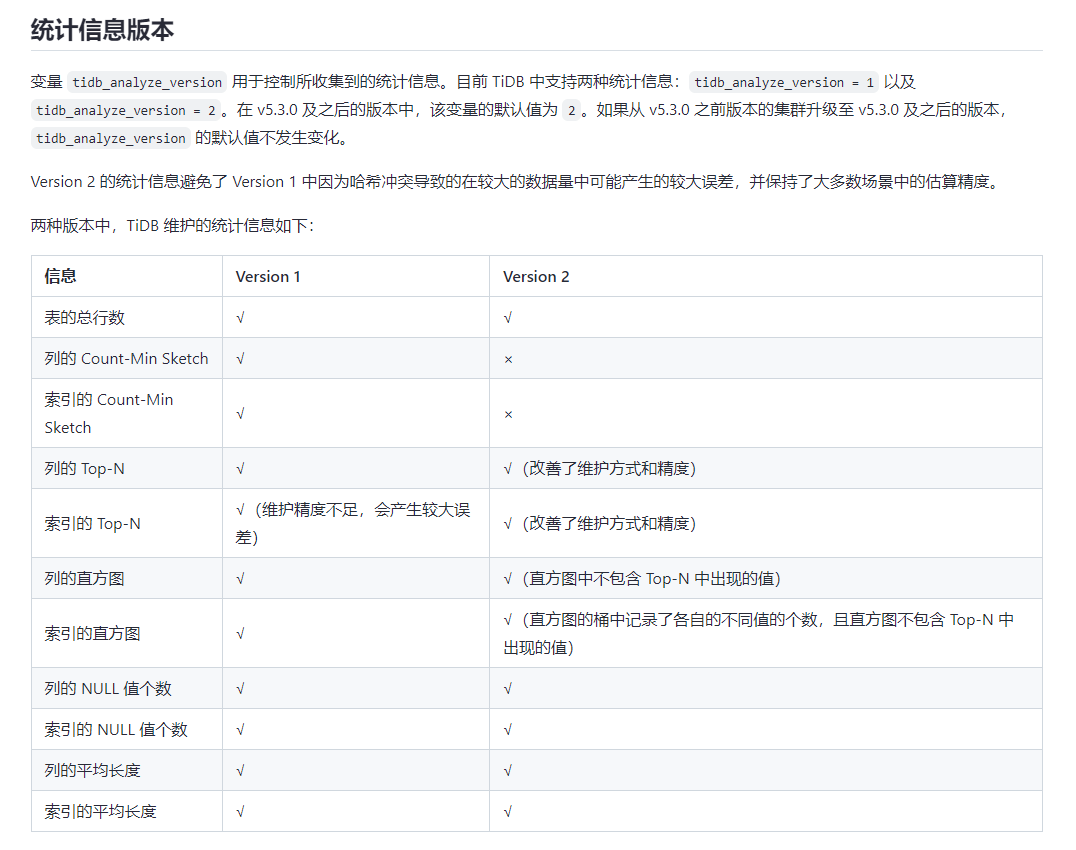Click table header 信息
Screen dimensions: 1076x850
coord(60,276)
